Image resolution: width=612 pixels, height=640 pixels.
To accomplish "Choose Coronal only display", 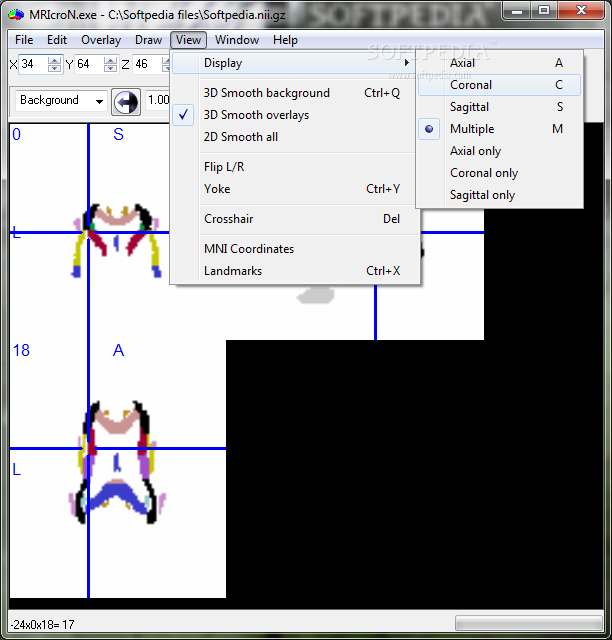I will pos(499,173).
